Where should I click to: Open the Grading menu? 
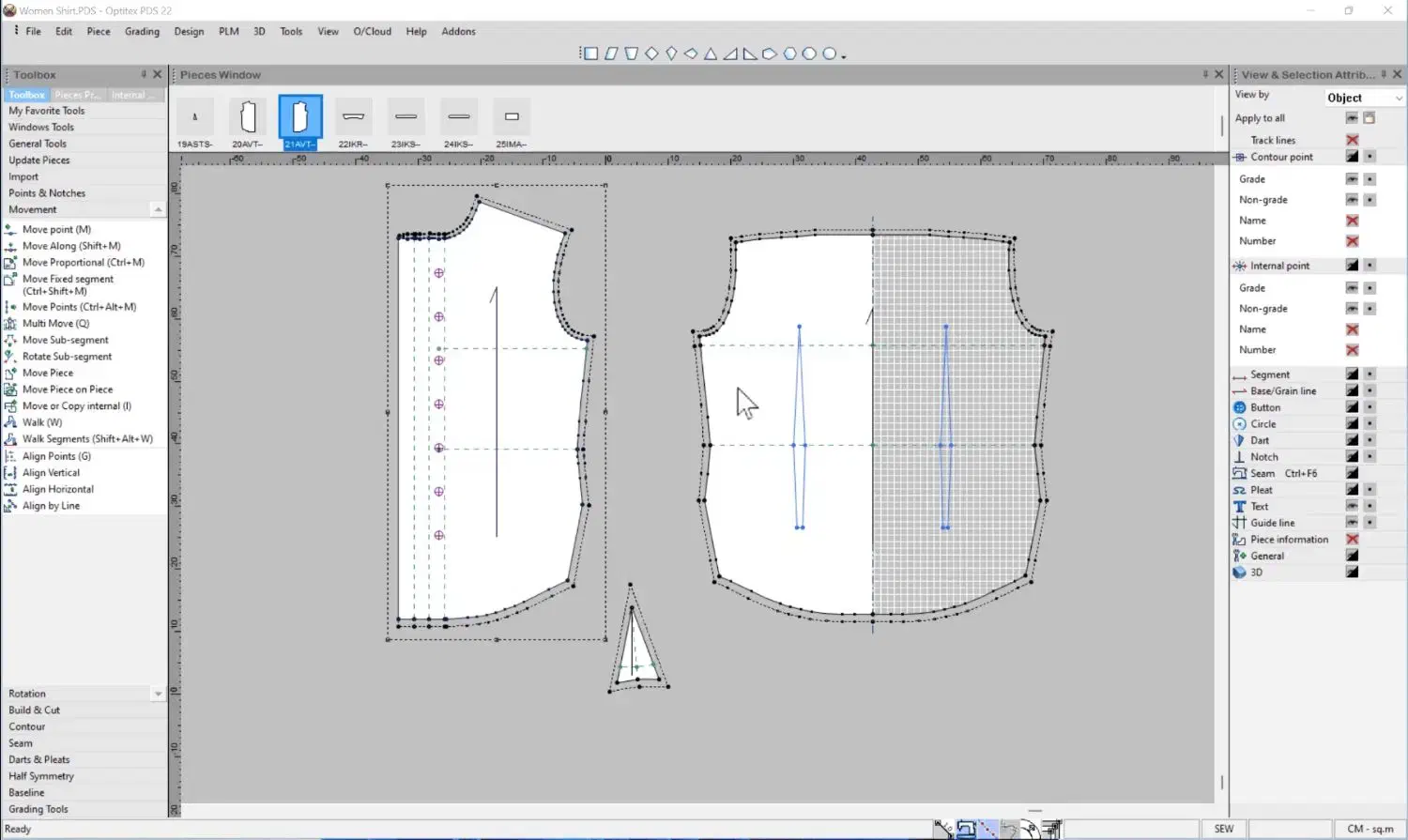(x=142, y=31)
